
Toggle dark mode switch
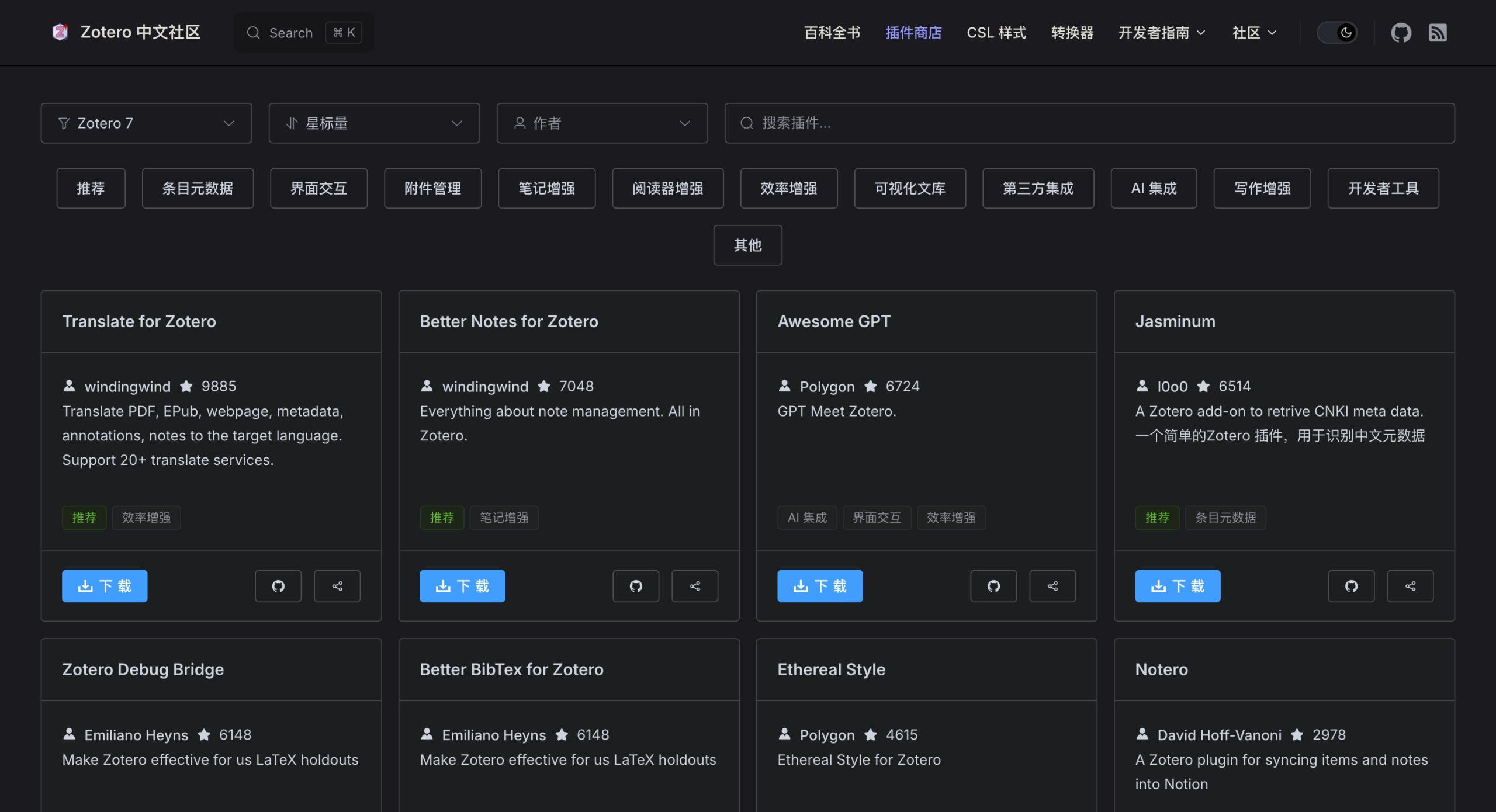point(1337,33)
